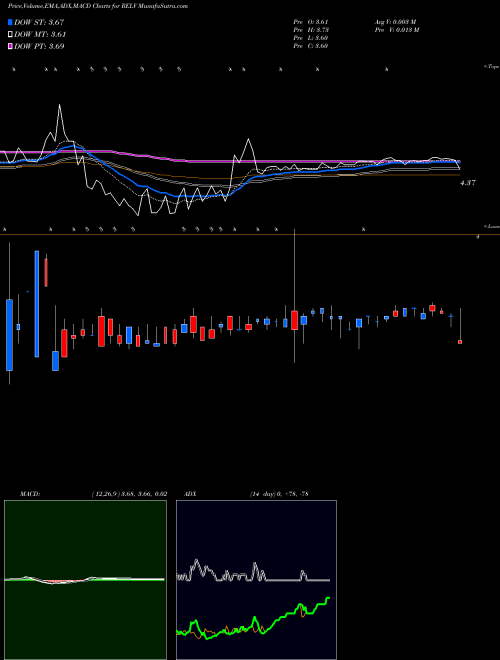Open the ADX chart panel

pos(256,580)
